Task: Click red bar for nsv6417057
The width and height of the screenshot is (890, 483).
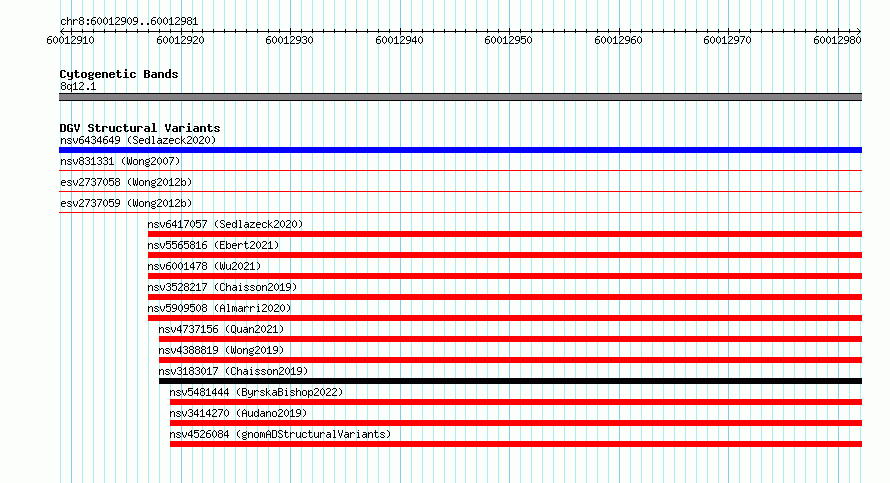Action: point(505,234)
